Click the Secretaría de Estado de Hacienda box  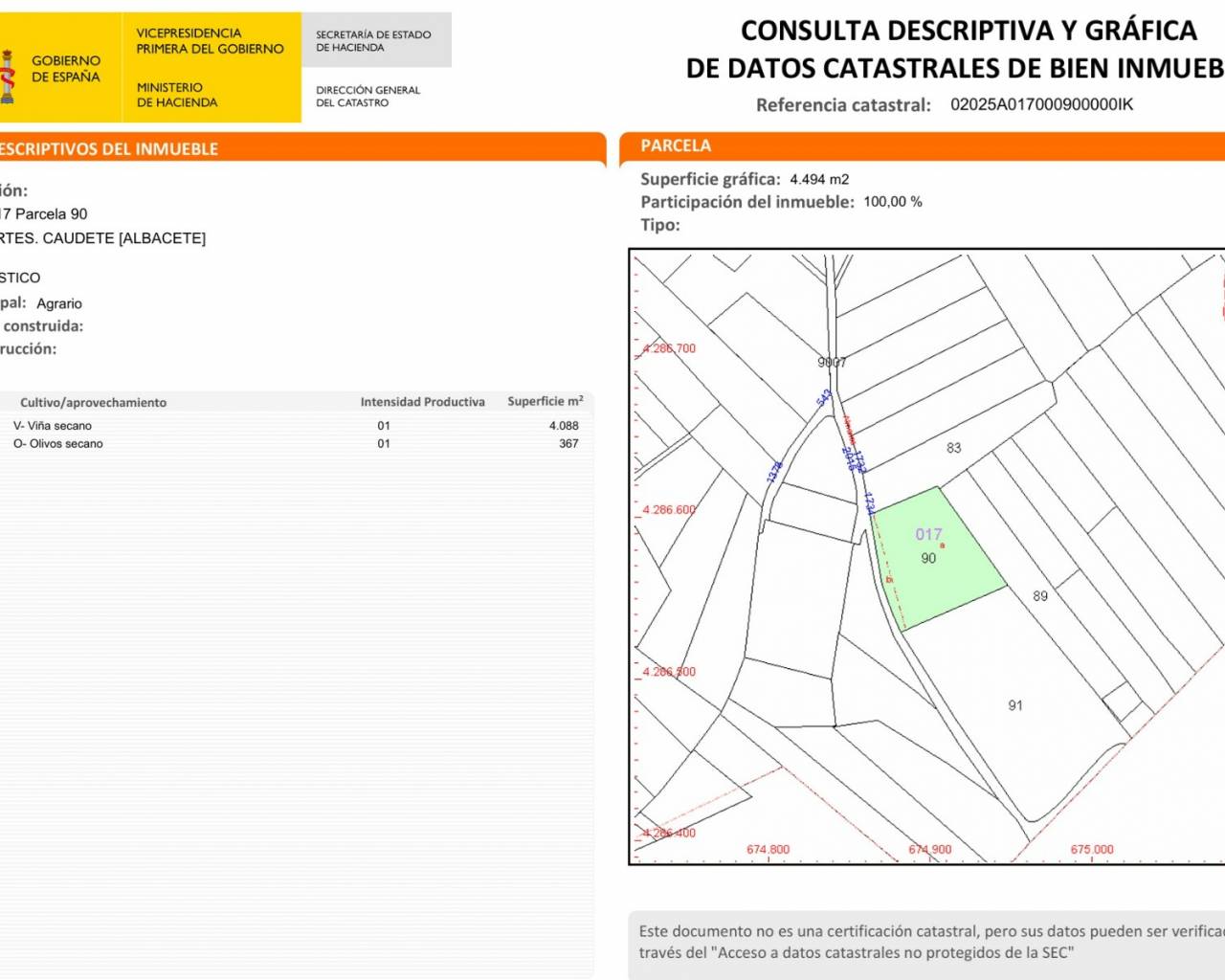click(373, 40)
